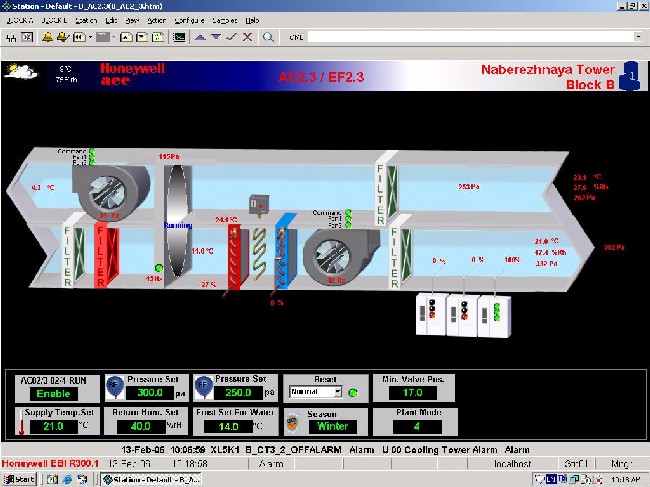Click the green checkmark enter icon
The image size is (650, 487).
click(x=232, y=37)
